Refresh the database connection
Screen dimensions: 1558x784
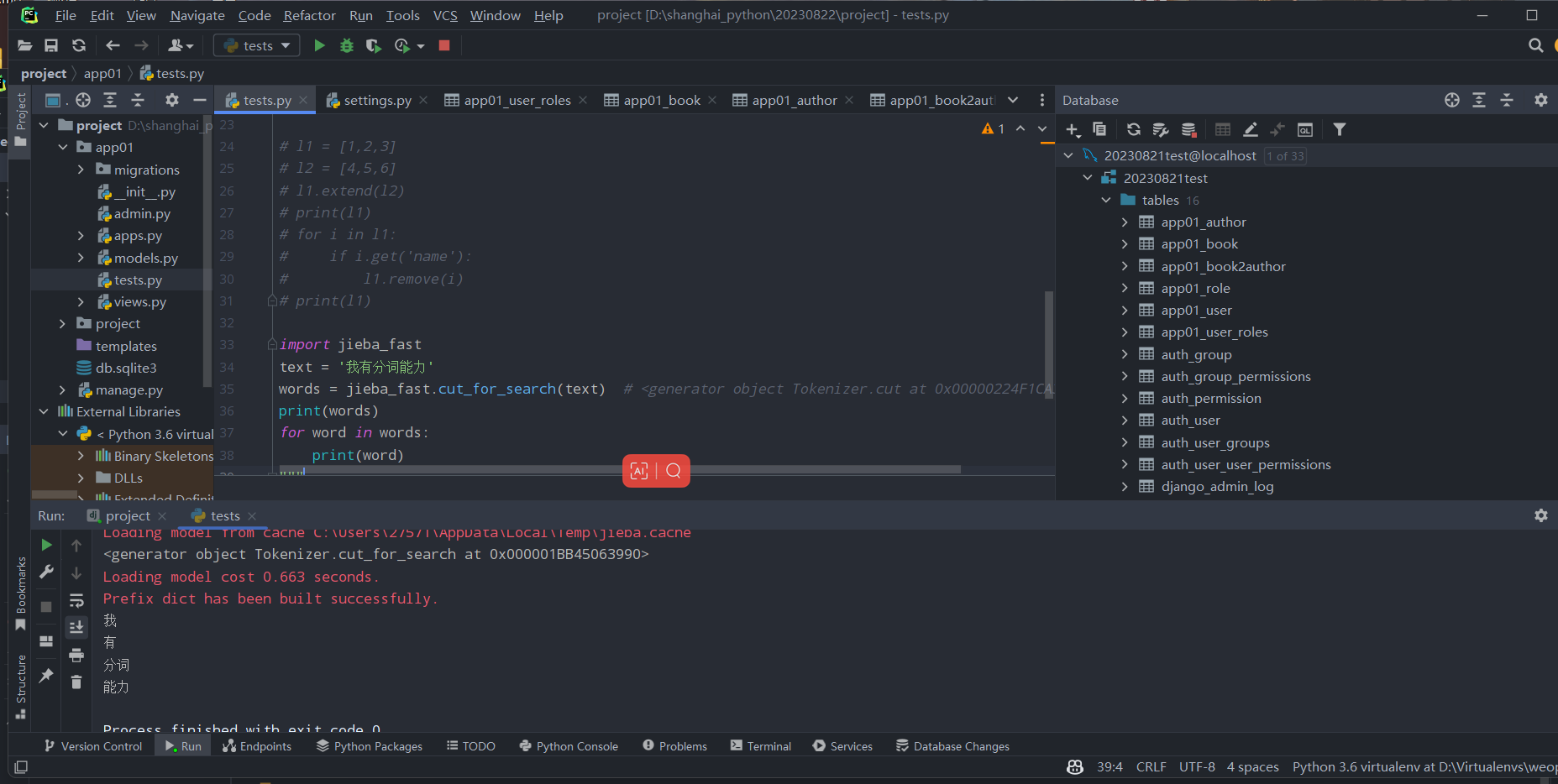pos(1134,129)
